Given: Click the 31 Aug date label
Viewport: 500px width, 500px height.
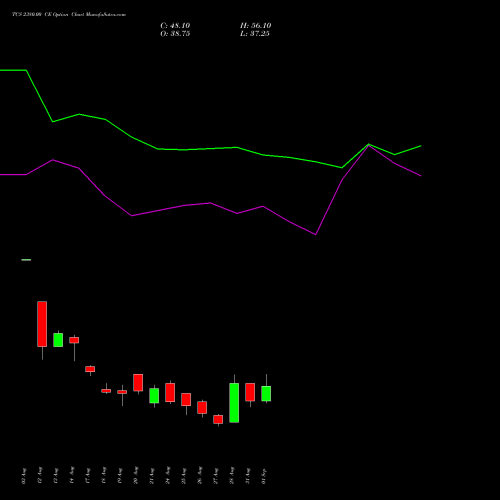Looking at the screenshot, I should click(x=248, y=476).
